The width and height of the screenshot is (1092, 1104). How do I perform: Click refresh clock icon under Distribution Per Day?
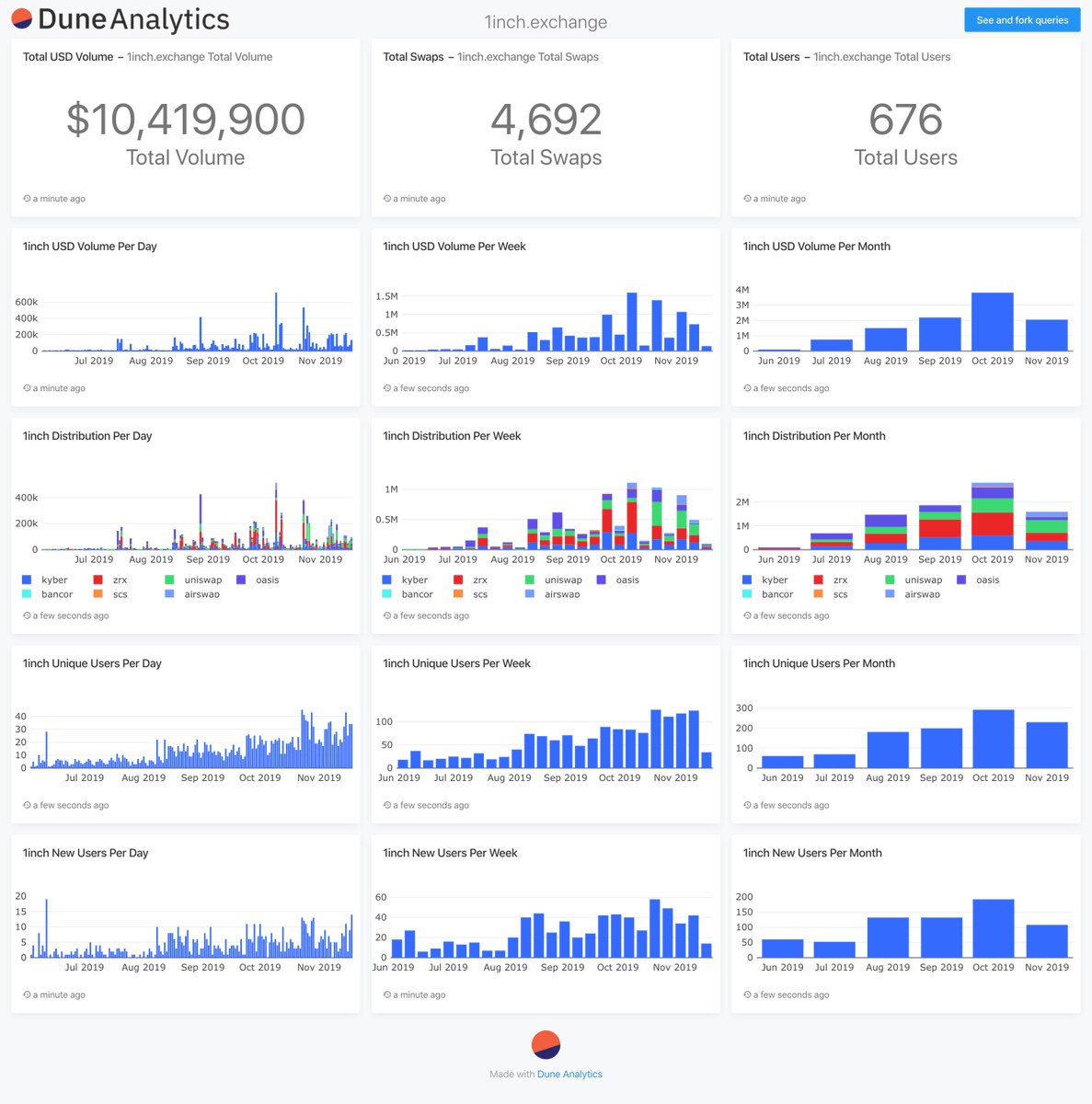pyautogui.click(x=27, y=615)
